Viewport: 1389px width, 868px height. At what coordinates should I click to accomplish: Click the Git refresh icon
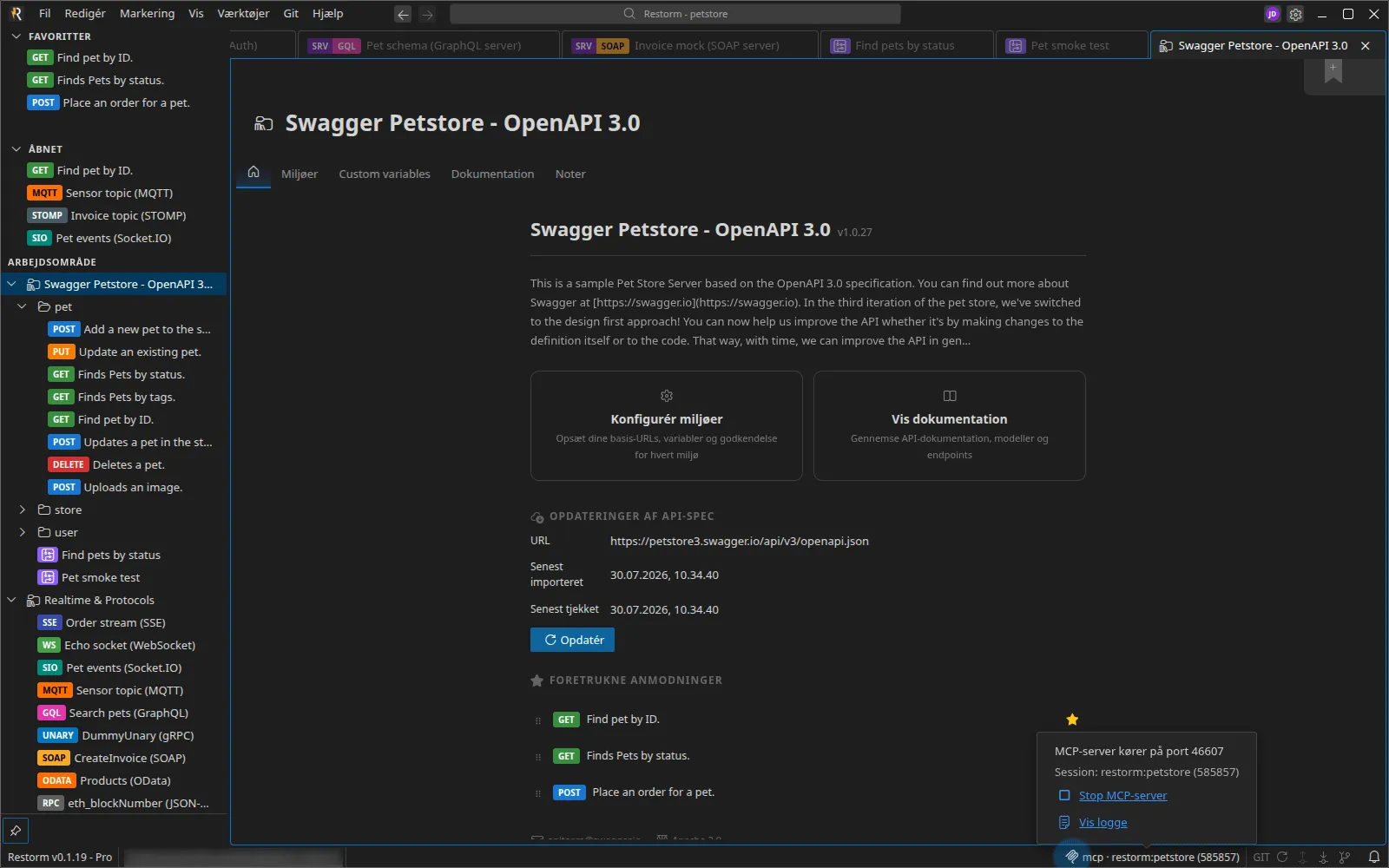1282,857
